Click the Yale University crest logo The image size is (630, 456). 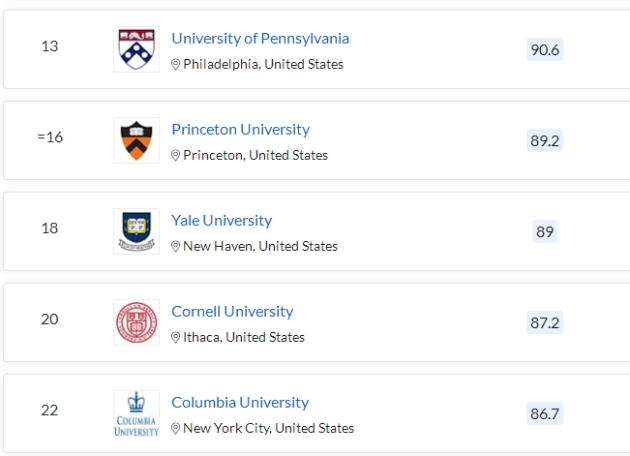[136, 231]
